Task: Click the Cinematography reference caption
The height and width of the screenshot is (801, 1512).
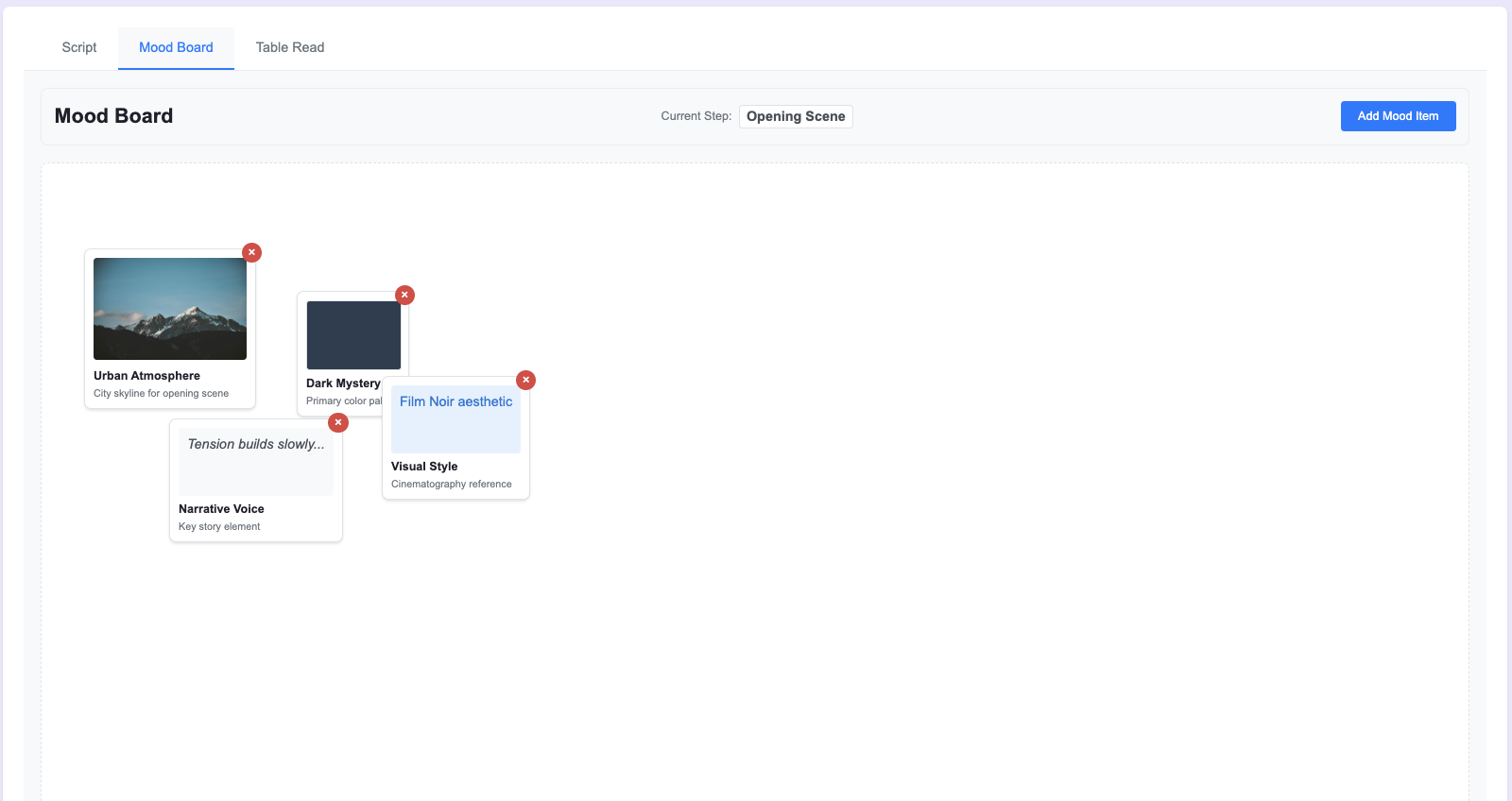Action: click(x=452, y=485)
